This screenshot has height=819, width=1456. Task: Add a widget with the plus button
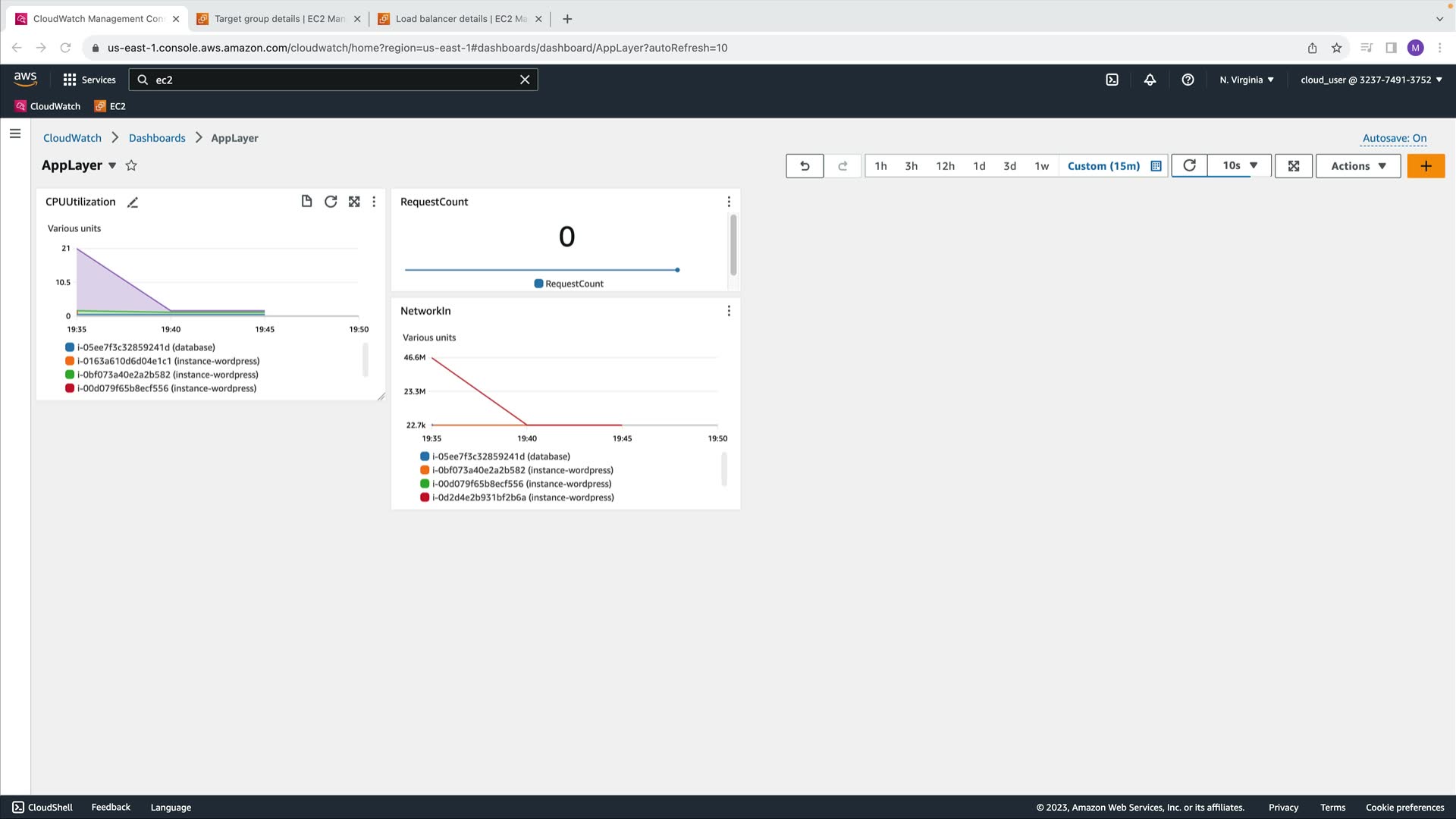pos(1426,166)
